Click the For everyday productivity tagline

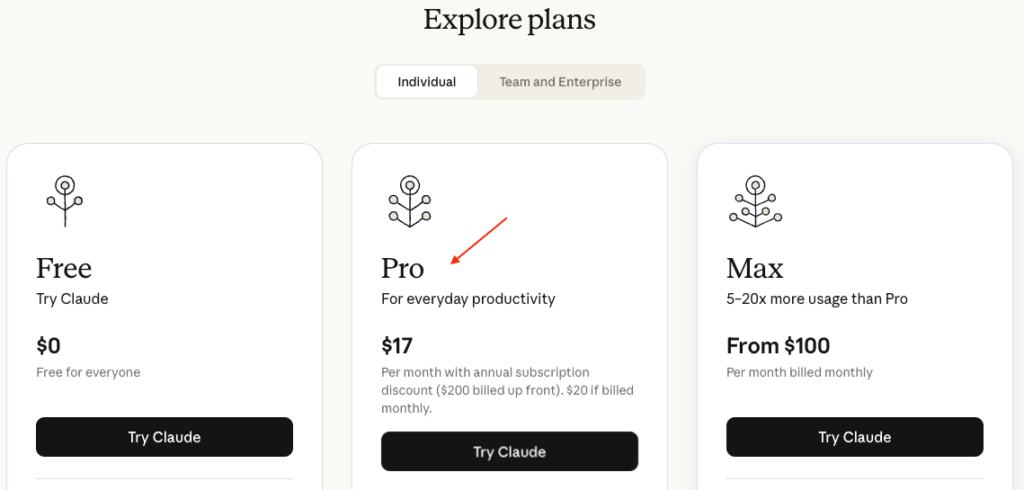point(468,299)
